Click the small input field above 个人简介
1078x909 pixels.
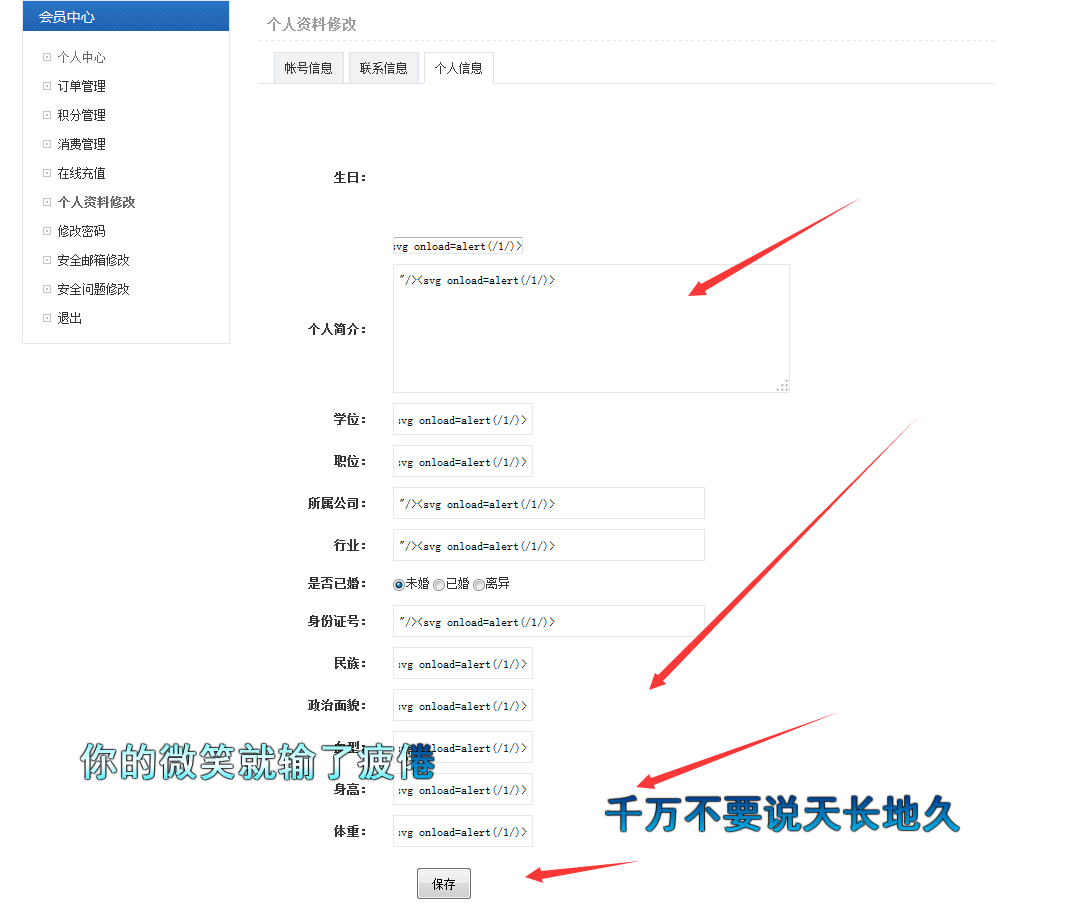[458, 245]
